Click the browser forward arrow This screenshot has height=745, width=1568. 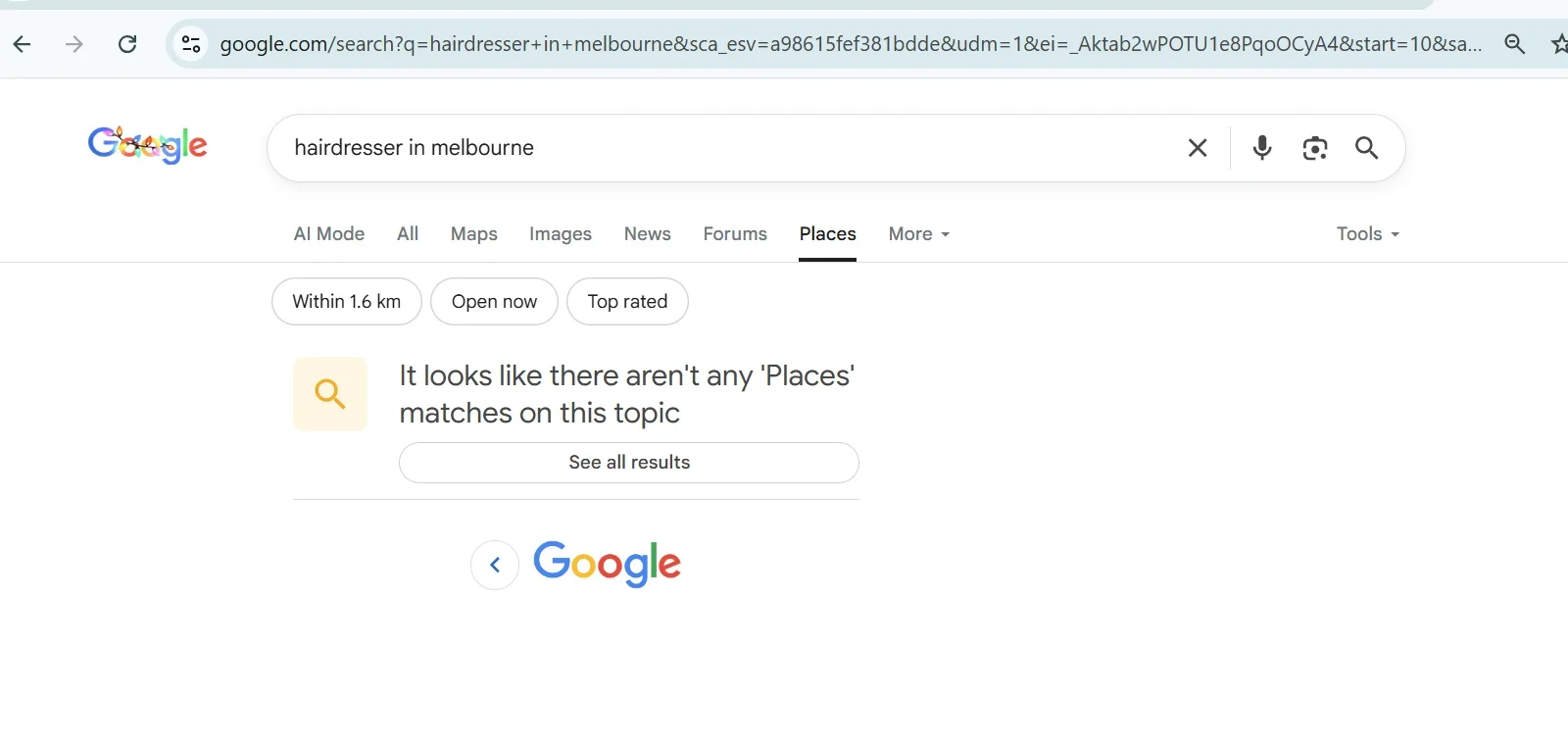click(x=74, y=44)
